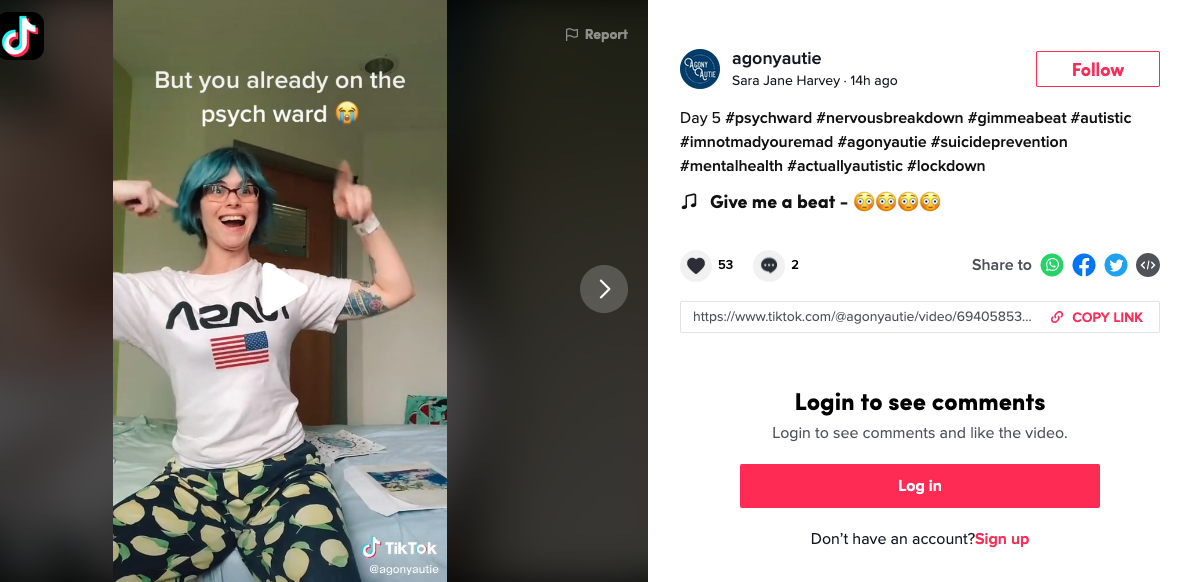The width and height of the screenshot is (1177, 582).
Task: Open the agonyautie profile avatar
Action: click(700, 69)
